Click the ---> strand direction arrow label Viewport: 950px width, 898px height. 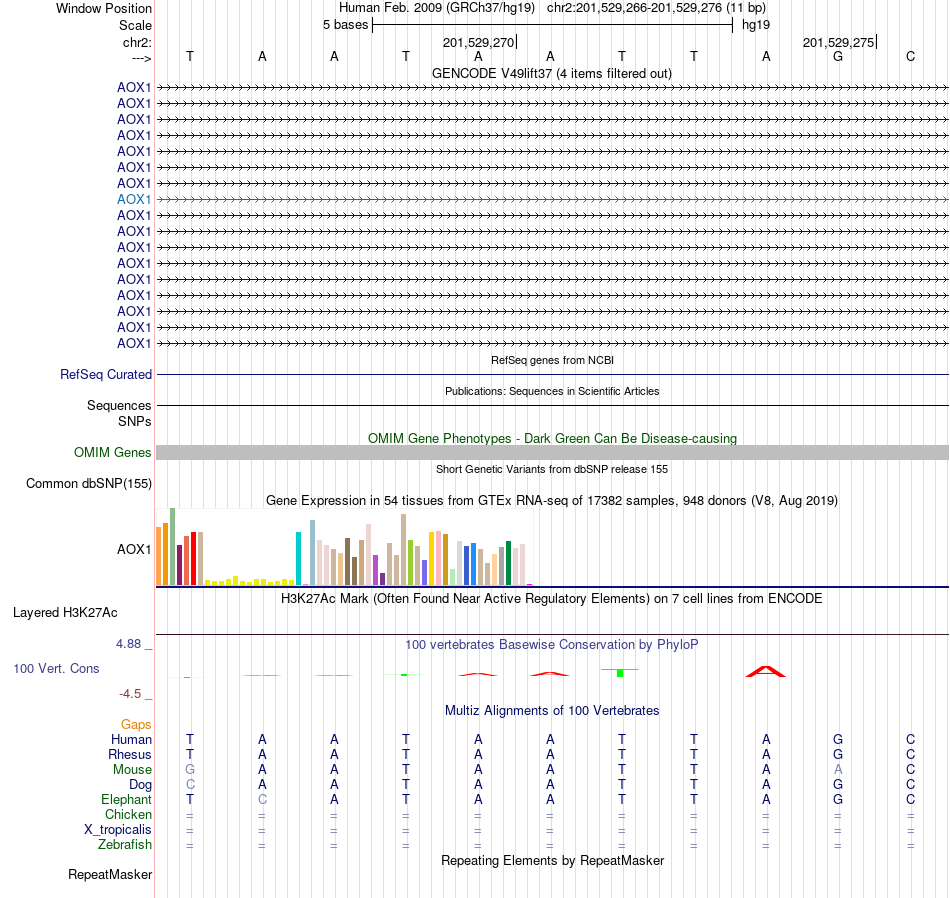(x=141, y=58)
